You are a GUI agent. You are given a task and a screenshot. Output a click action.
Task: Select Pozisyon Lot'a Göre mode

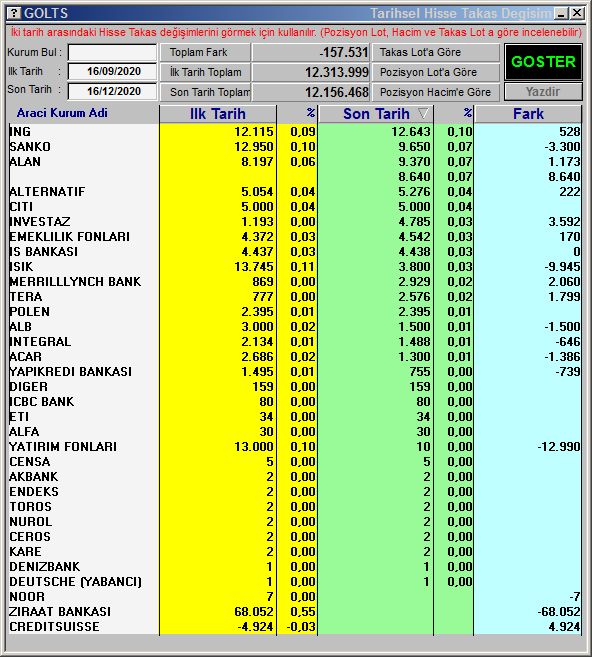point(436,72)
